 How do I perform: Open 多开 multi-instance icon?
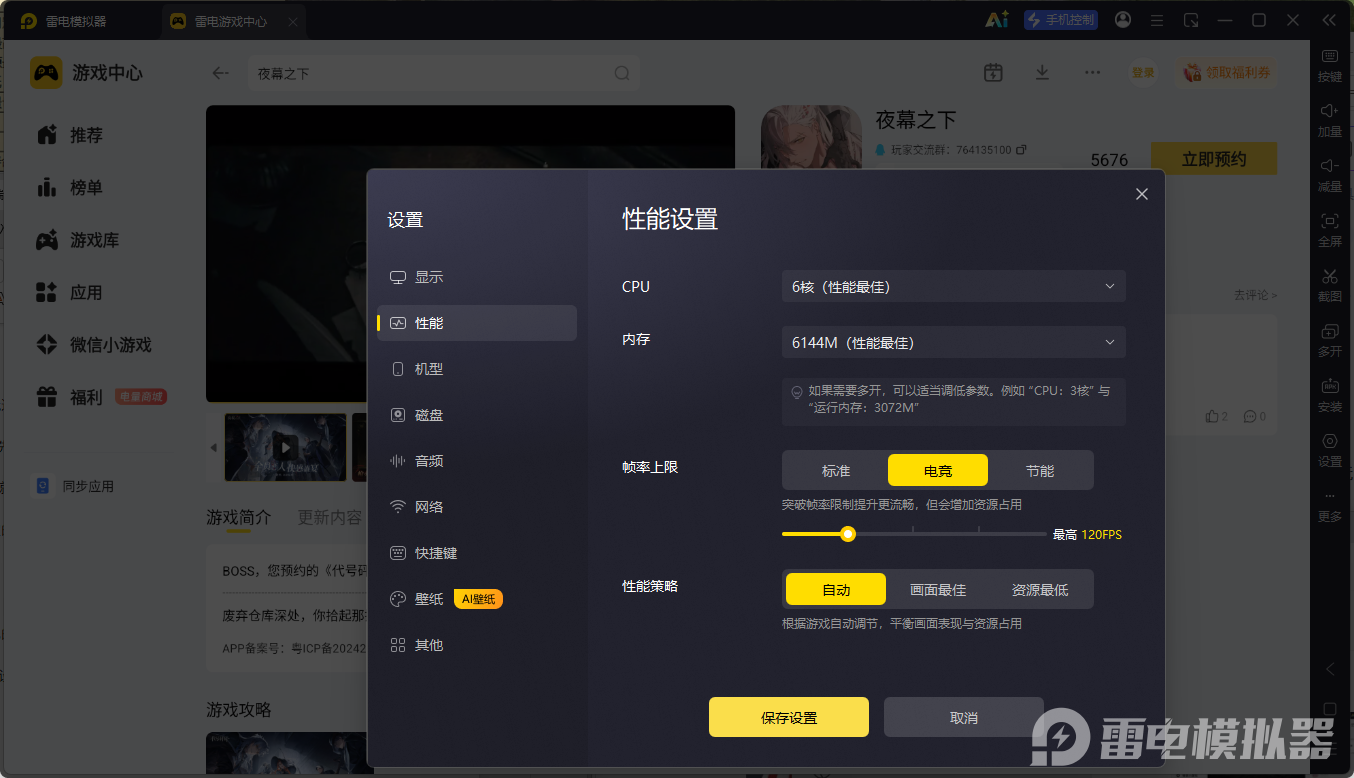click(x=1330, y=332)
